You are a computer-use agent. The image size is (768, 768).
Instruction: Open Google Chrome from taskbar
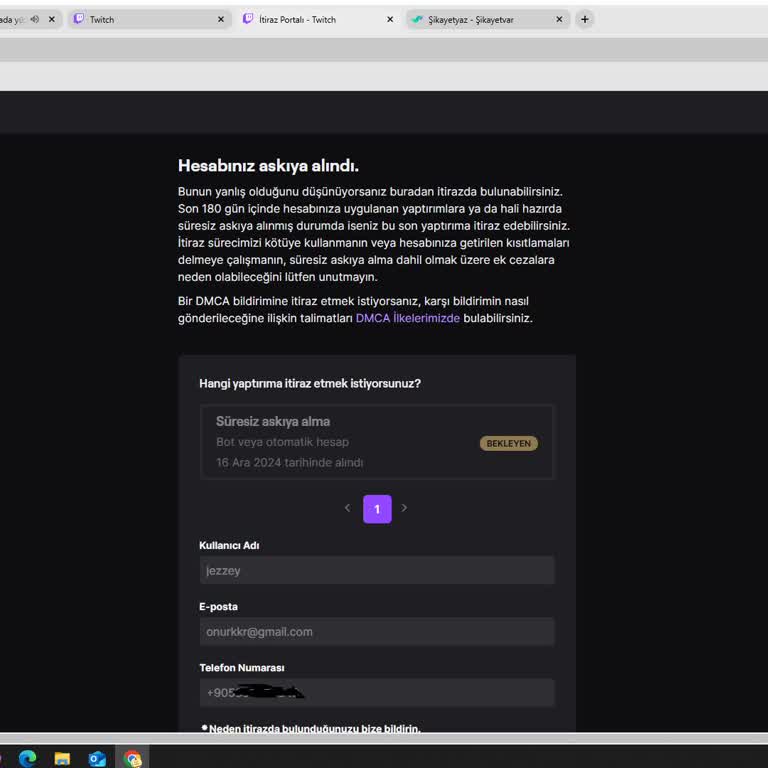[x=132, y=758]
